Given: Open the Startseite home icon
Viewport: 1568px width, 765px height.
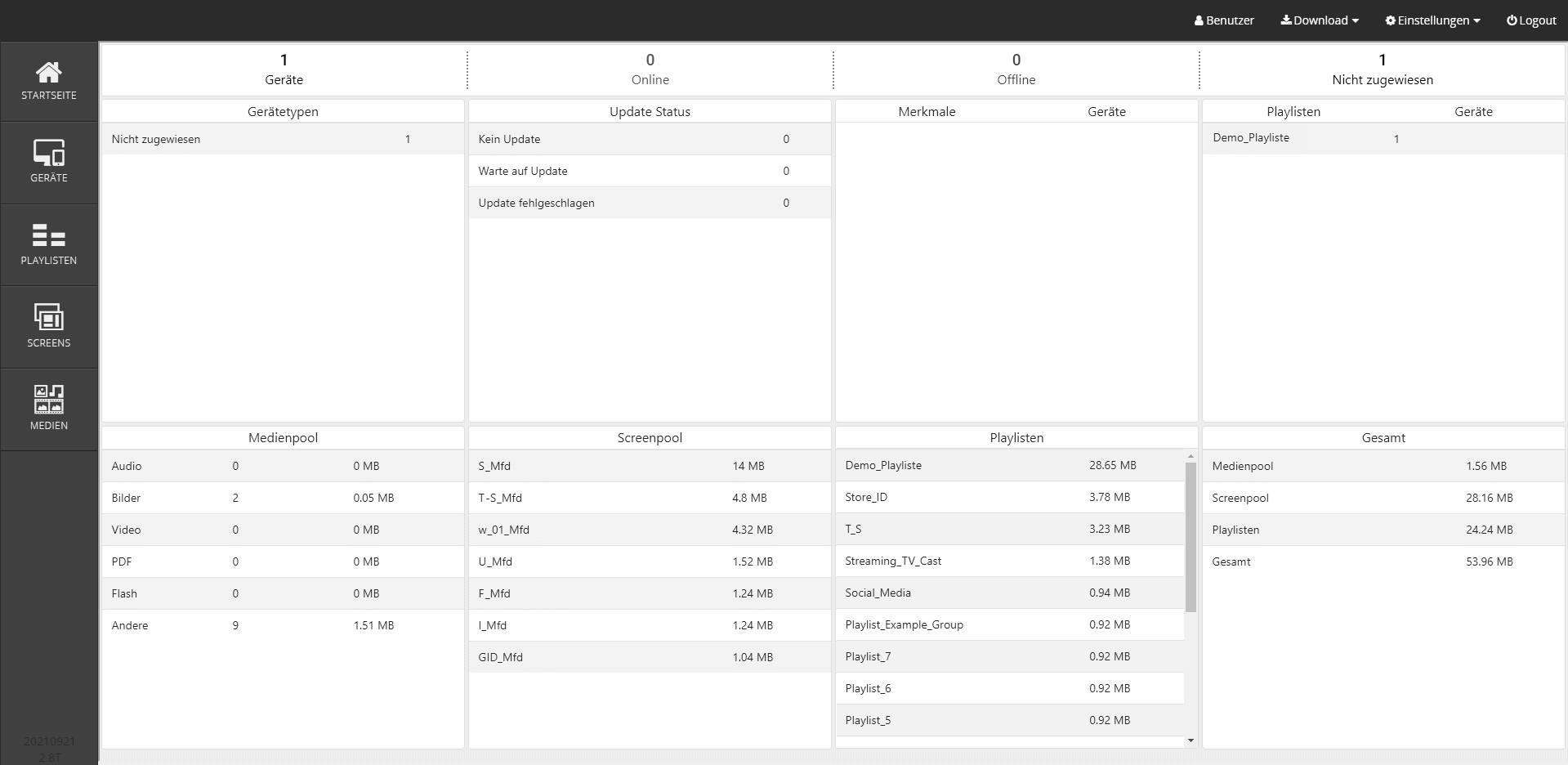Looking at the screenshot, I should [49, 72].
